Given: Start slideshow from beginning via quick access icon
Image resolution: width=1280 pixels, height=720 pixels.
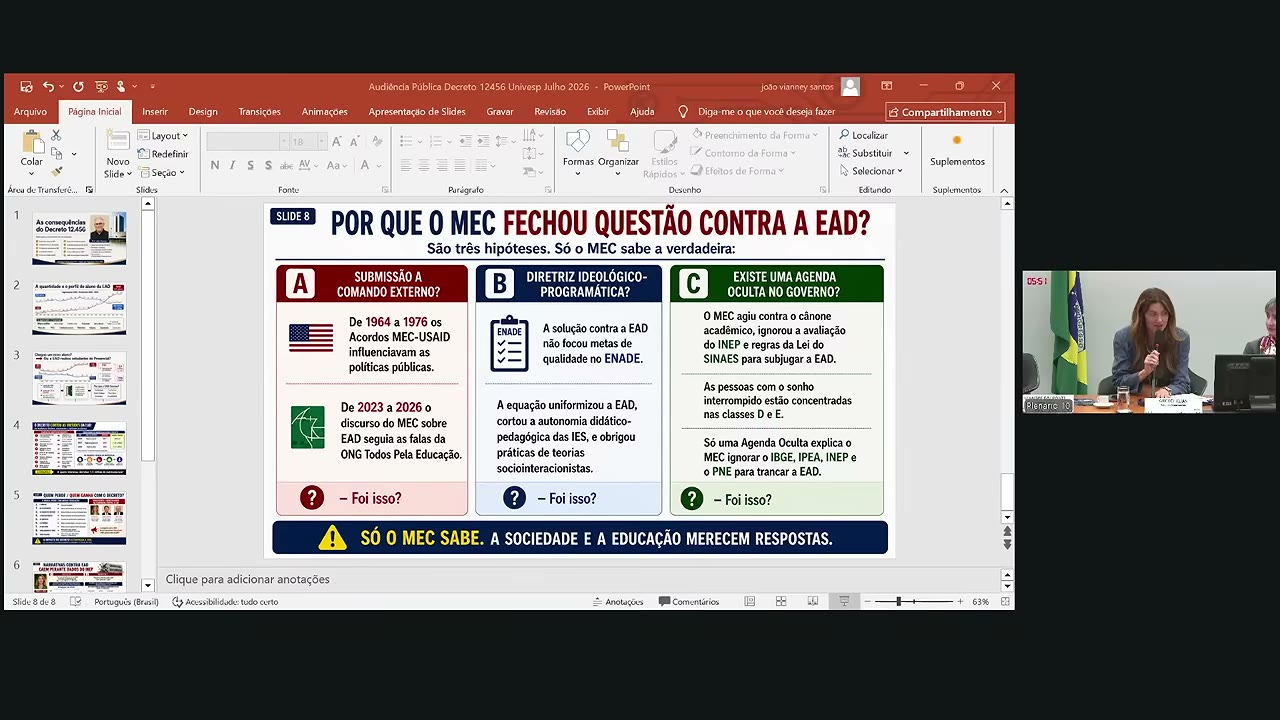Looking at the screenshot, I should 101,87.
